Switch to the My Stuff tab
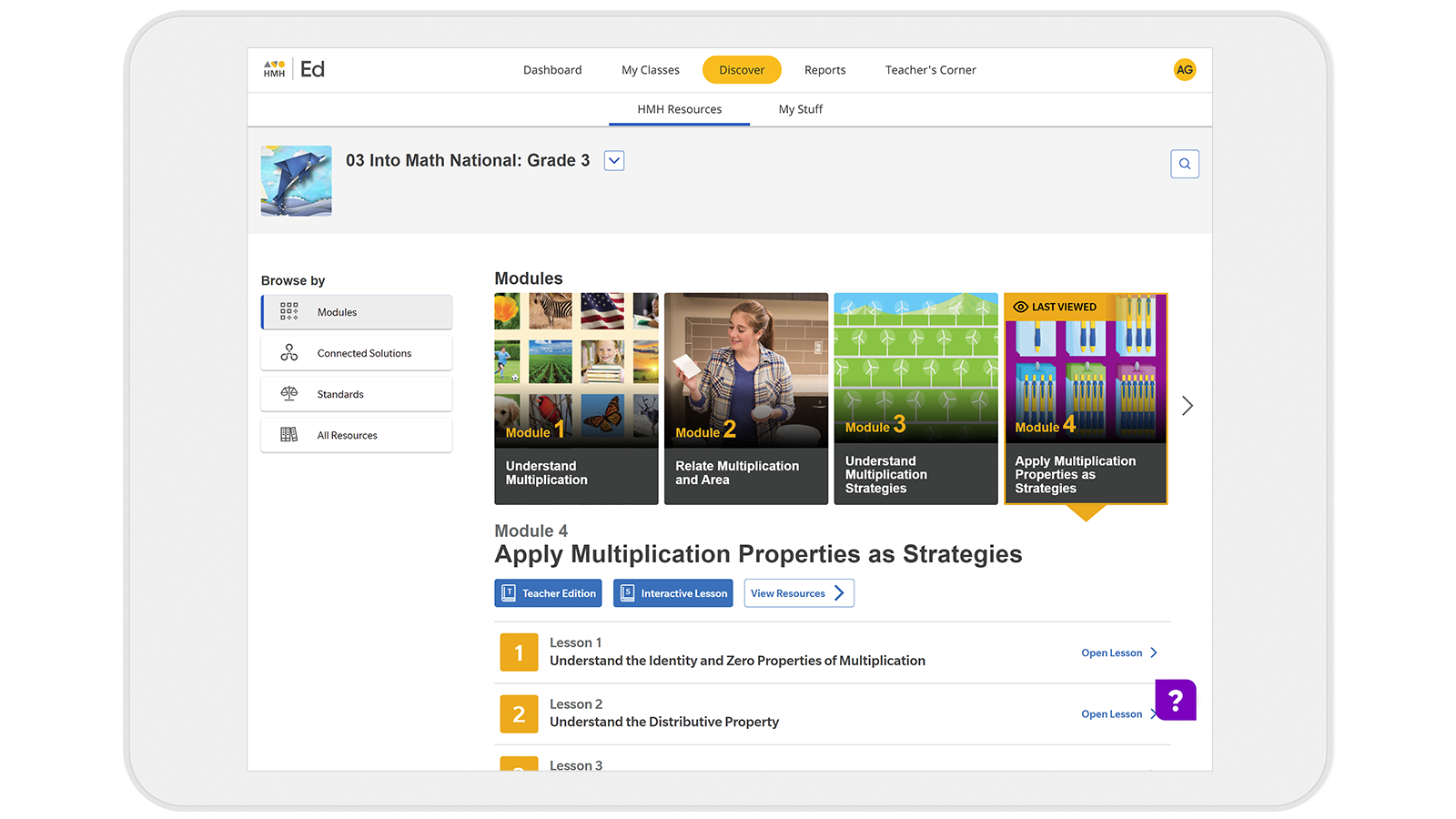 (800, 109)
